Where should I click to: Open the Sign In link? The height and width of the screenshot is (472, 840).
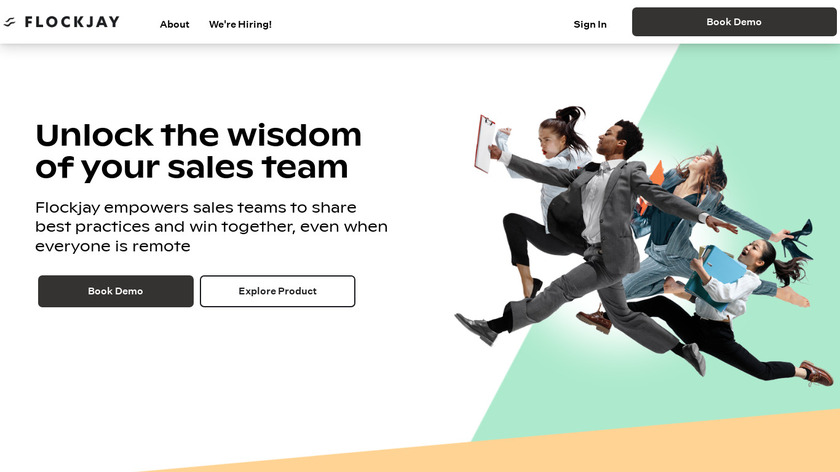pos(590,24)
